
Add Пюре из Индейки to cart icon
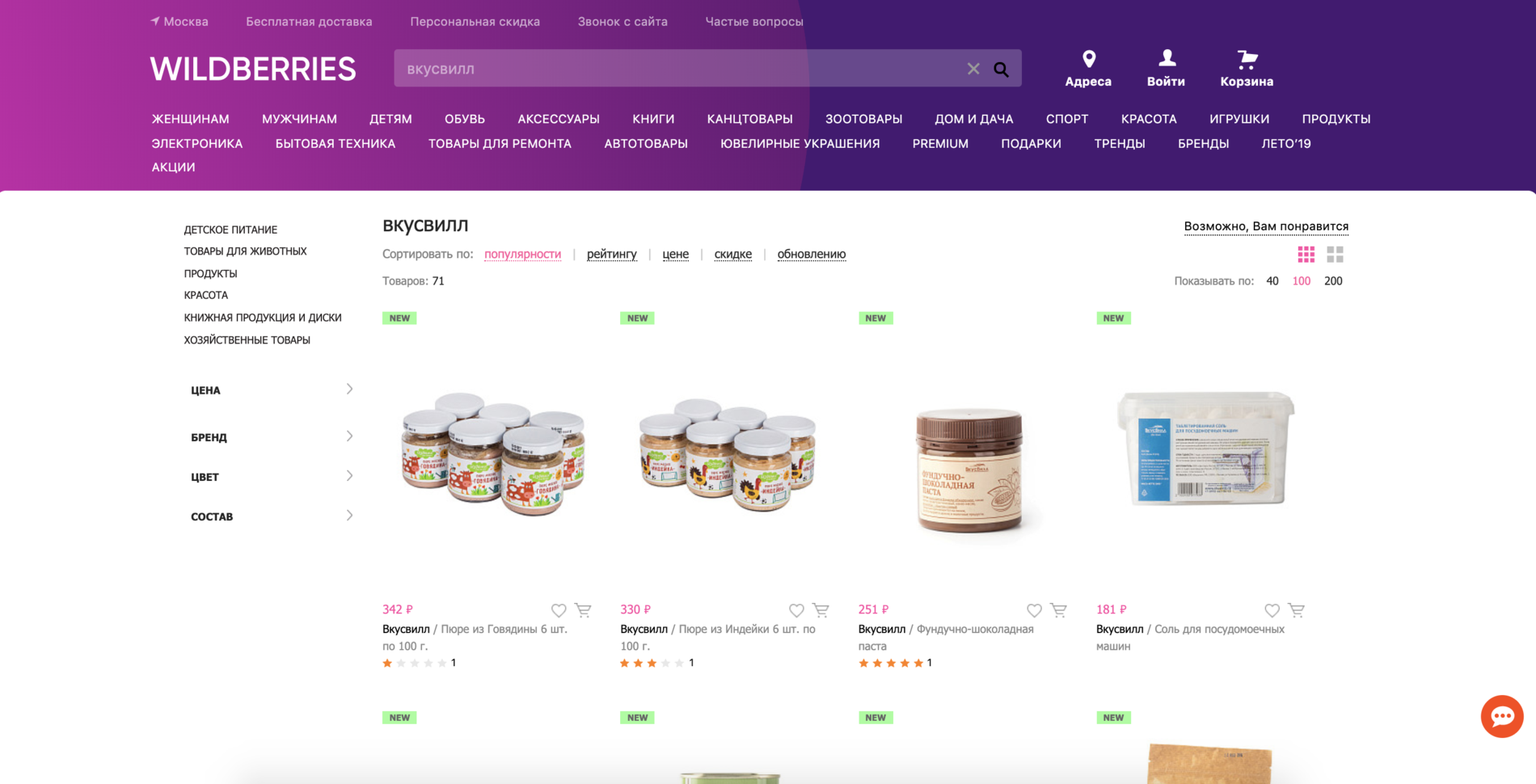tap(821, 610)
